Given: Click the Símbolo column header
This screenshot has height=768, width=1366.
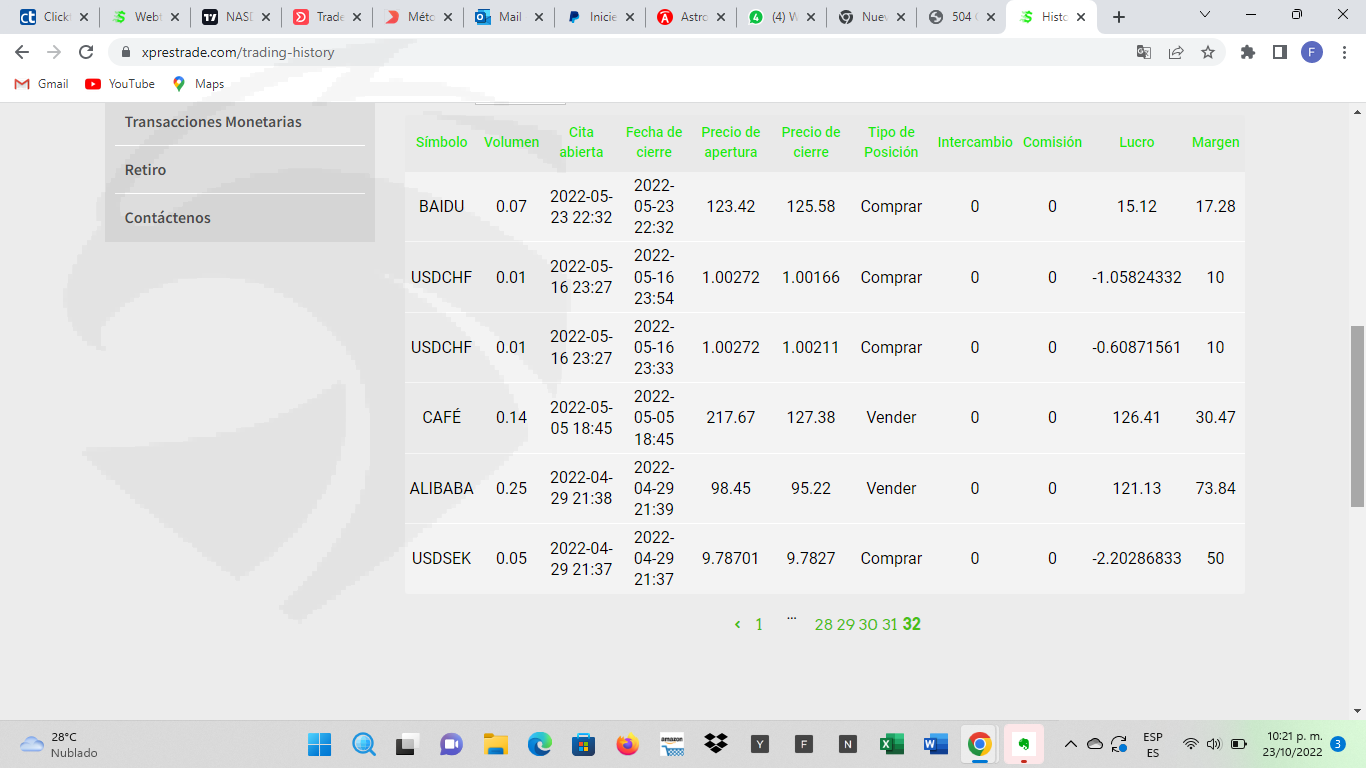Looking at the screenshot, I should click(x=441, y=142).
